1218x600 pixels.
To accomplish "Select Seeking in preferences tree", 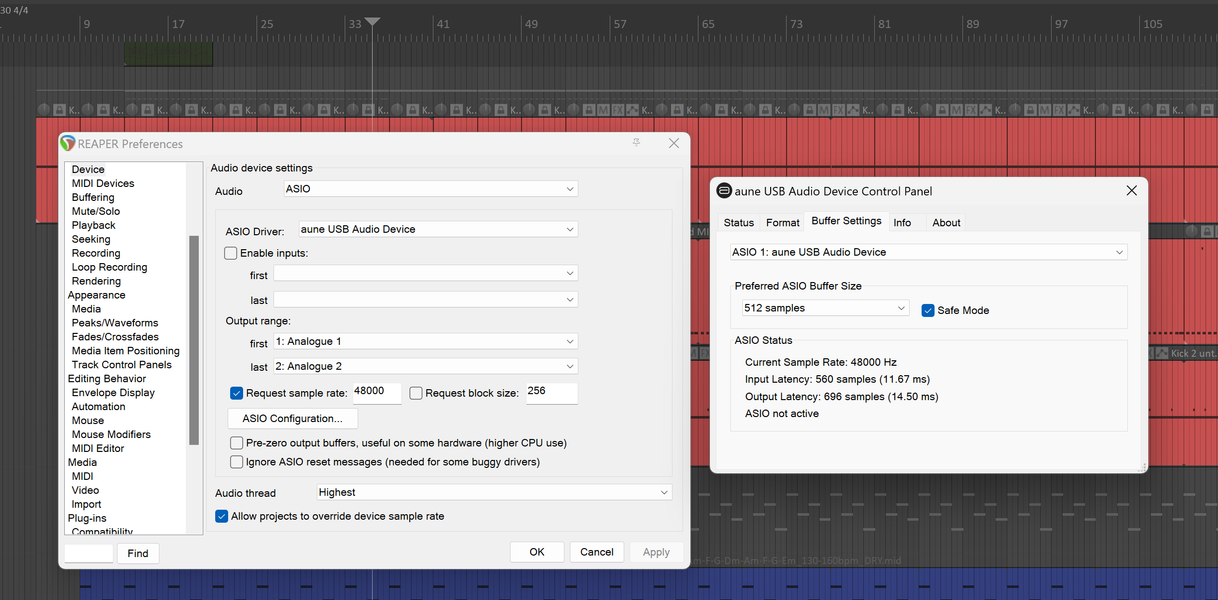I will pyautogui.click(x=91, y=240).
